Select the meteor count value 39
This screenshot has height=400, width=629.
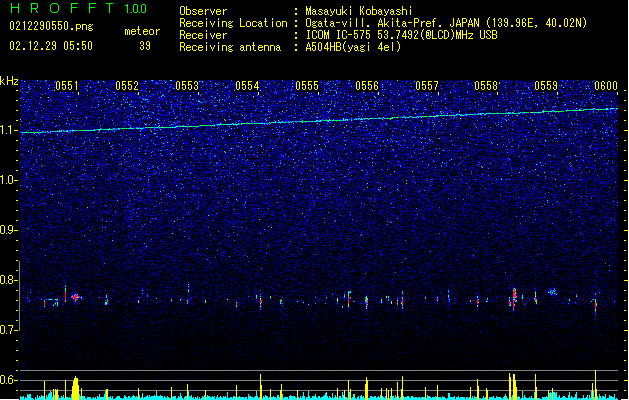pyautogui.click(x=145, y=46)
